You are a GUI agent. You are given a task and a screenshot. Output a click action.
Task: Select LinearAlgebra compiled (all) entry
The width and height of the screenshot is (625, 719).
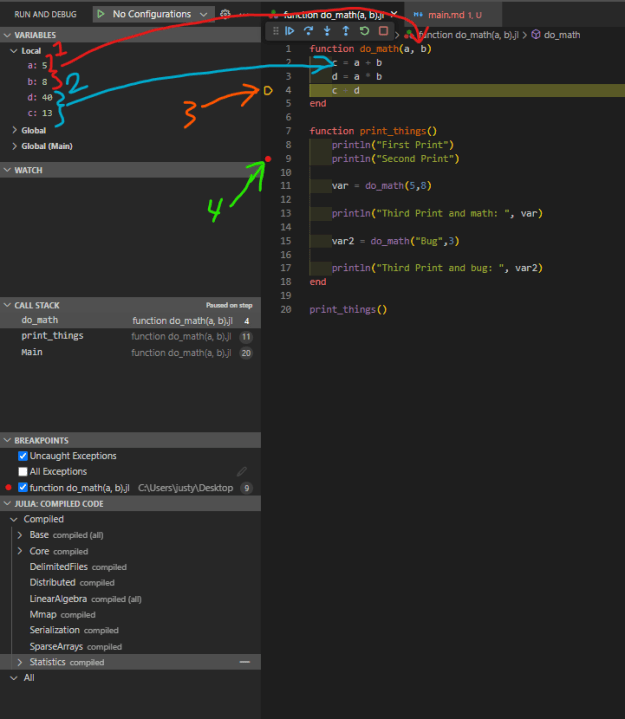(x=86, y=599)
